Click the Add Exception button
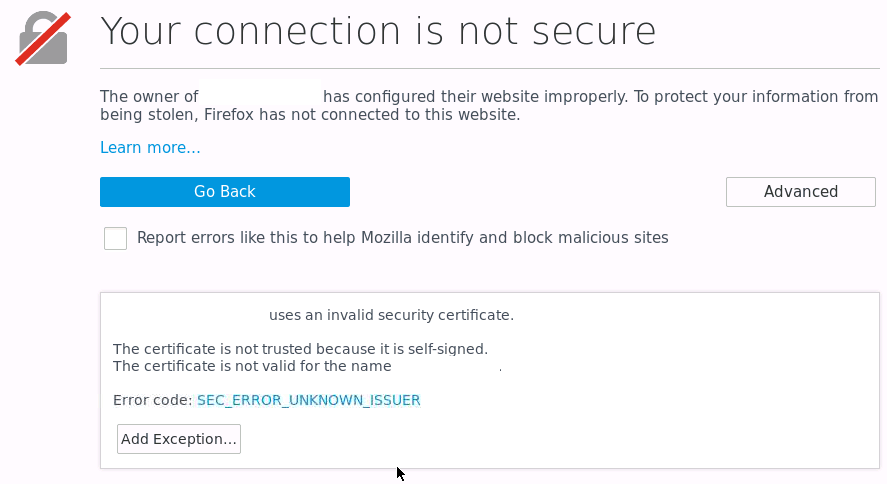887x484 pixels. (x=179, y=439)
